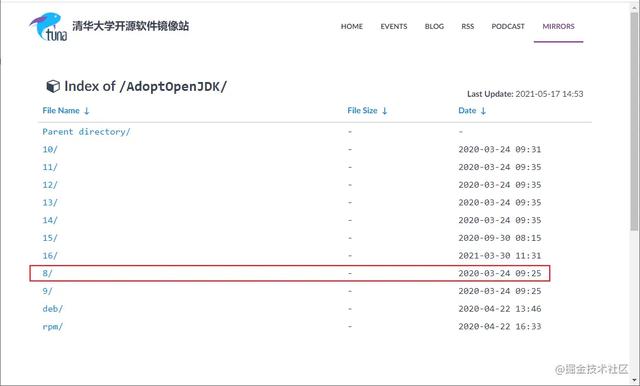Open the 10/ directory link

click(x=50, y=149)
